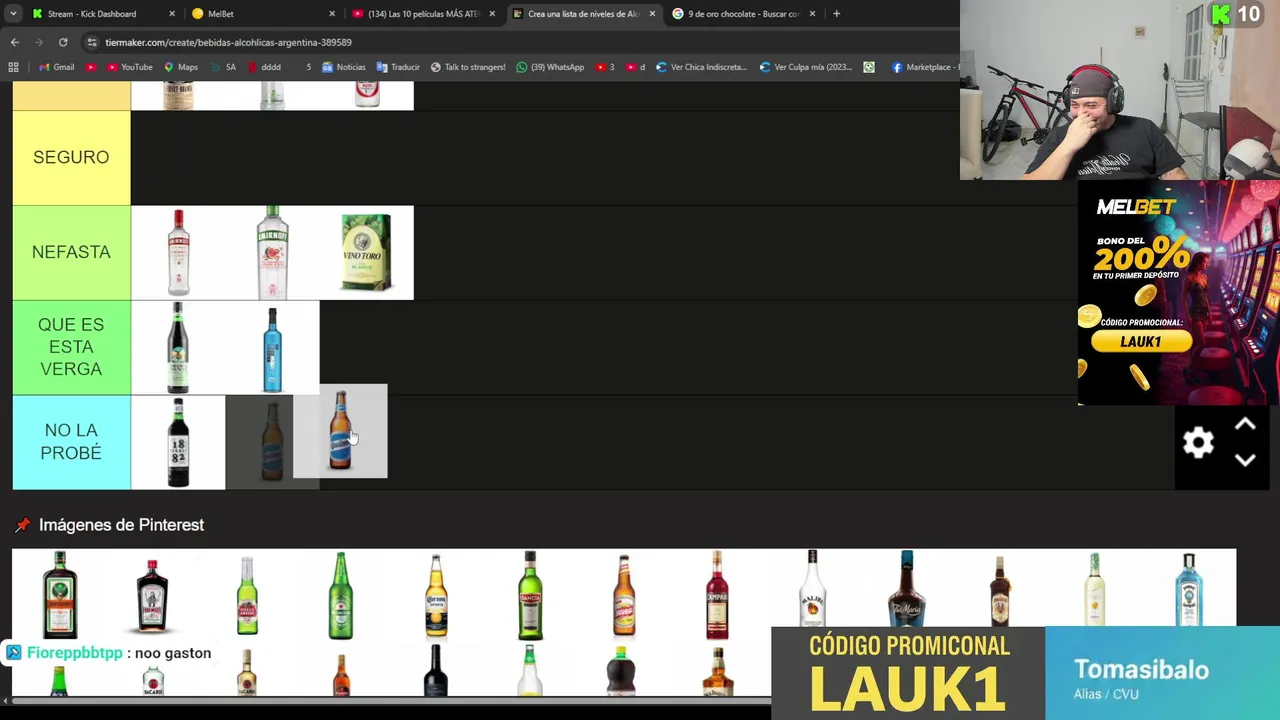This screenshot has height=720, width=1280.
Task: Click the site info icon in the address bar
Action: click(x=92, y=42)
